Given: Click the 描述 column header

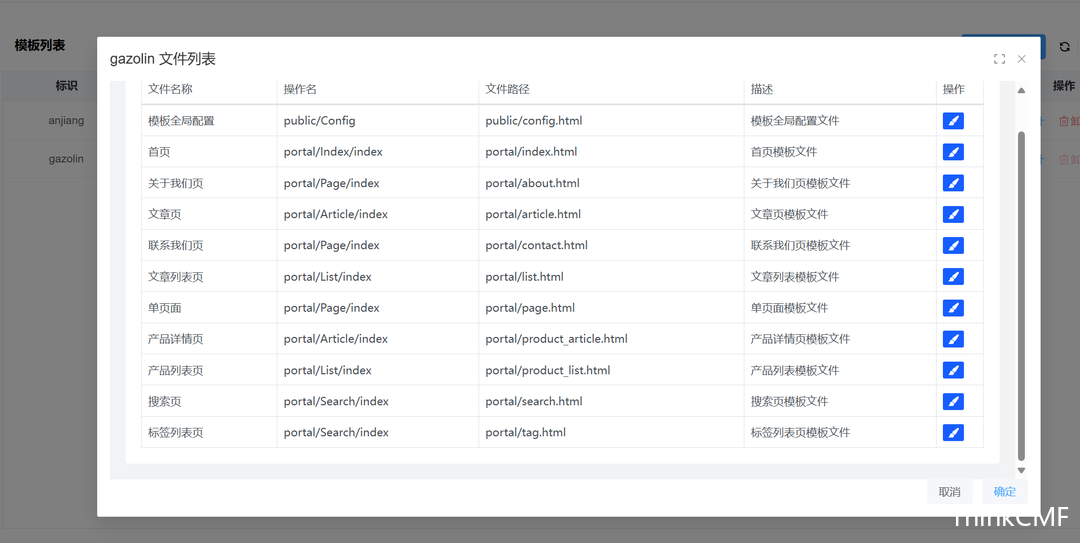Looking at the screenshot, I should pos(762,89).
